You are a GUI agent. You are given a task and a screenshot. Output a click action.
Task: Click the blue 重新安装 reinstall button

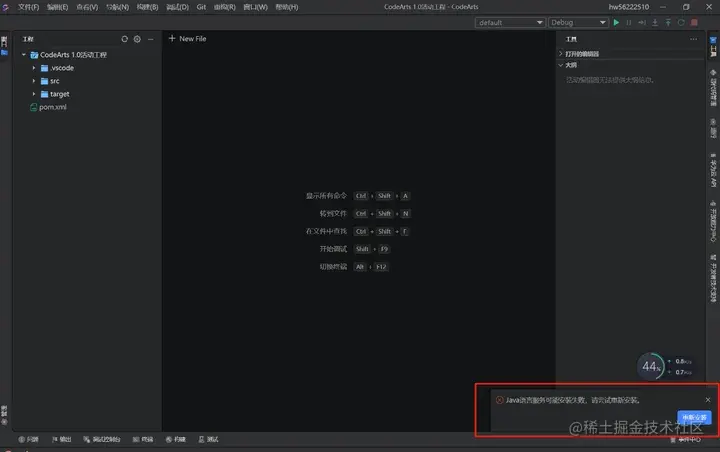694,418
